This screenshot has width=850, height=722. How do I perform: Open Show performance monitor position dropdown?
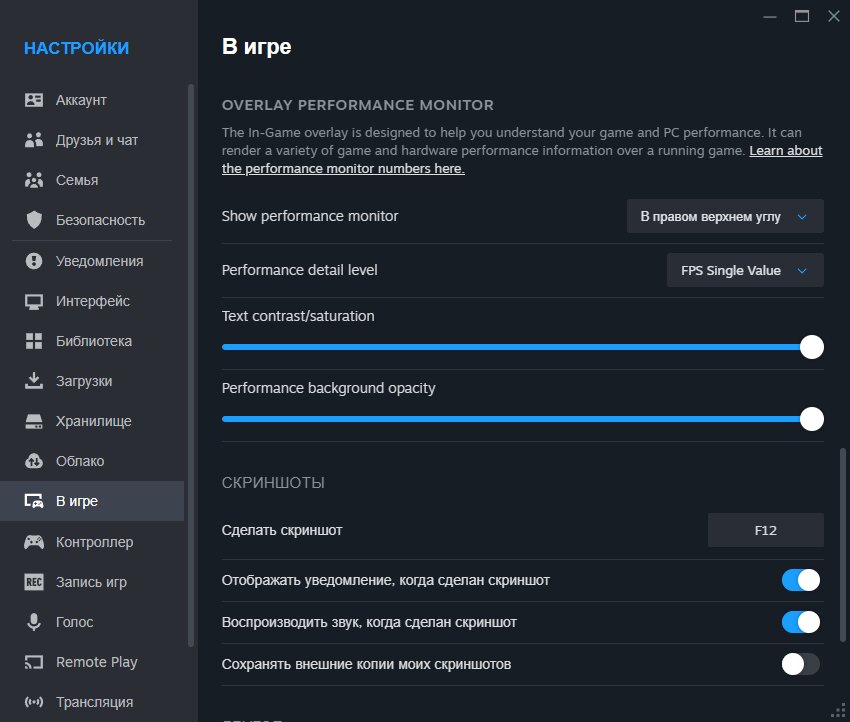[x=724, y=216]
